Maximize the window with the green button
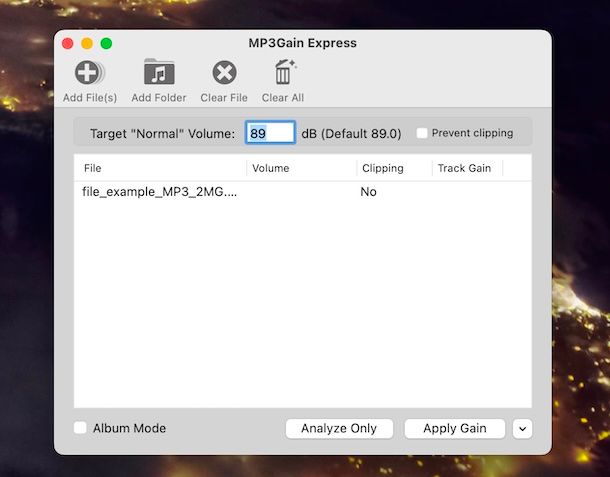This screenshot has width=610, height=477. (x=106, y=43)
